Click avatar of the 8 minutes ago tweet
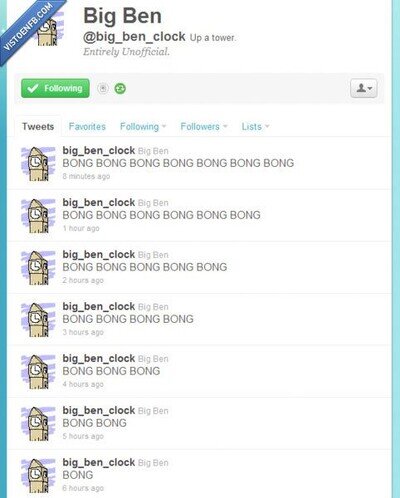The height and width of the screenshot is (498, 400). click(x=38, y=164)
